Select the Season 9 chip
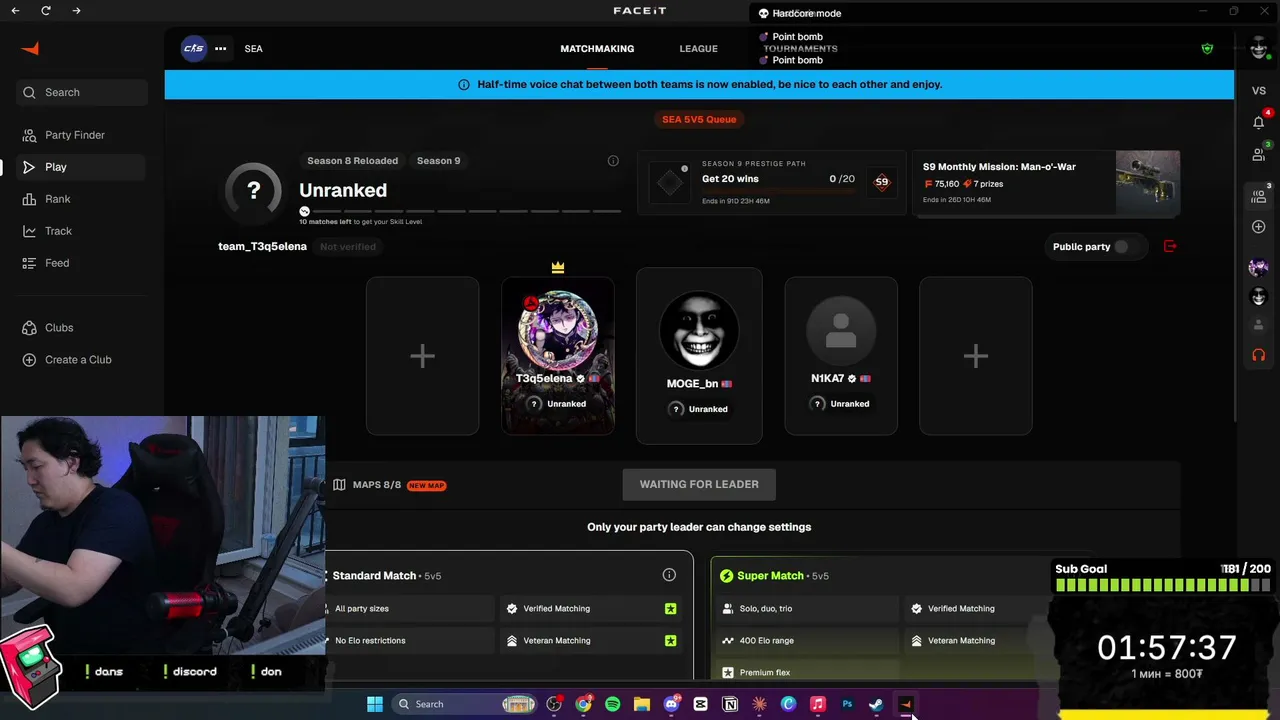The width and height of the screenshot is (1280, 720). (x=439, y=161)
